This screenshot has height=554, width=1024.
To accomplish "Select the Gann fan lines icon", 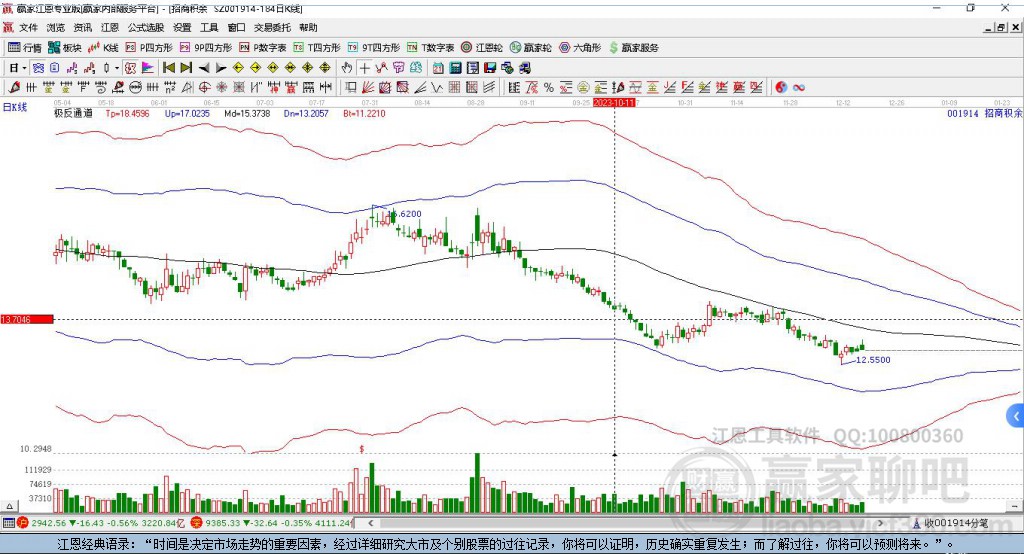I will click(368, 87).
